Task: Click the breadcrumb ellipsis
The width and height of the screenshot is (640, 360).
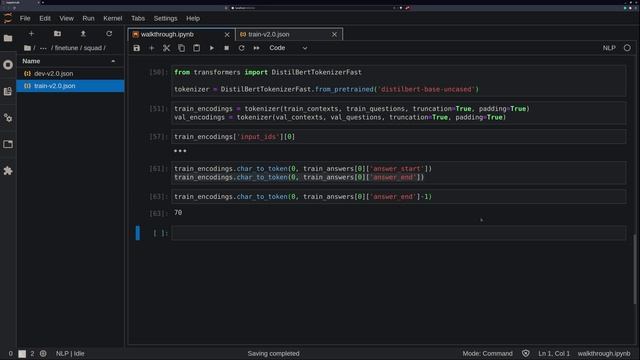Action: 43,48
